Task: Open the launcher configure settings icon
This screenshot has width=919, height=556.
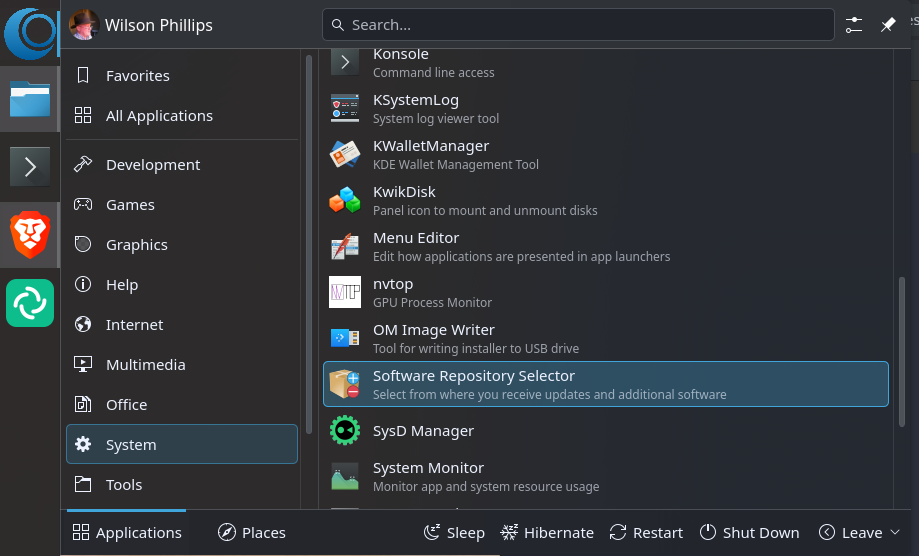Action: point(854,25)
